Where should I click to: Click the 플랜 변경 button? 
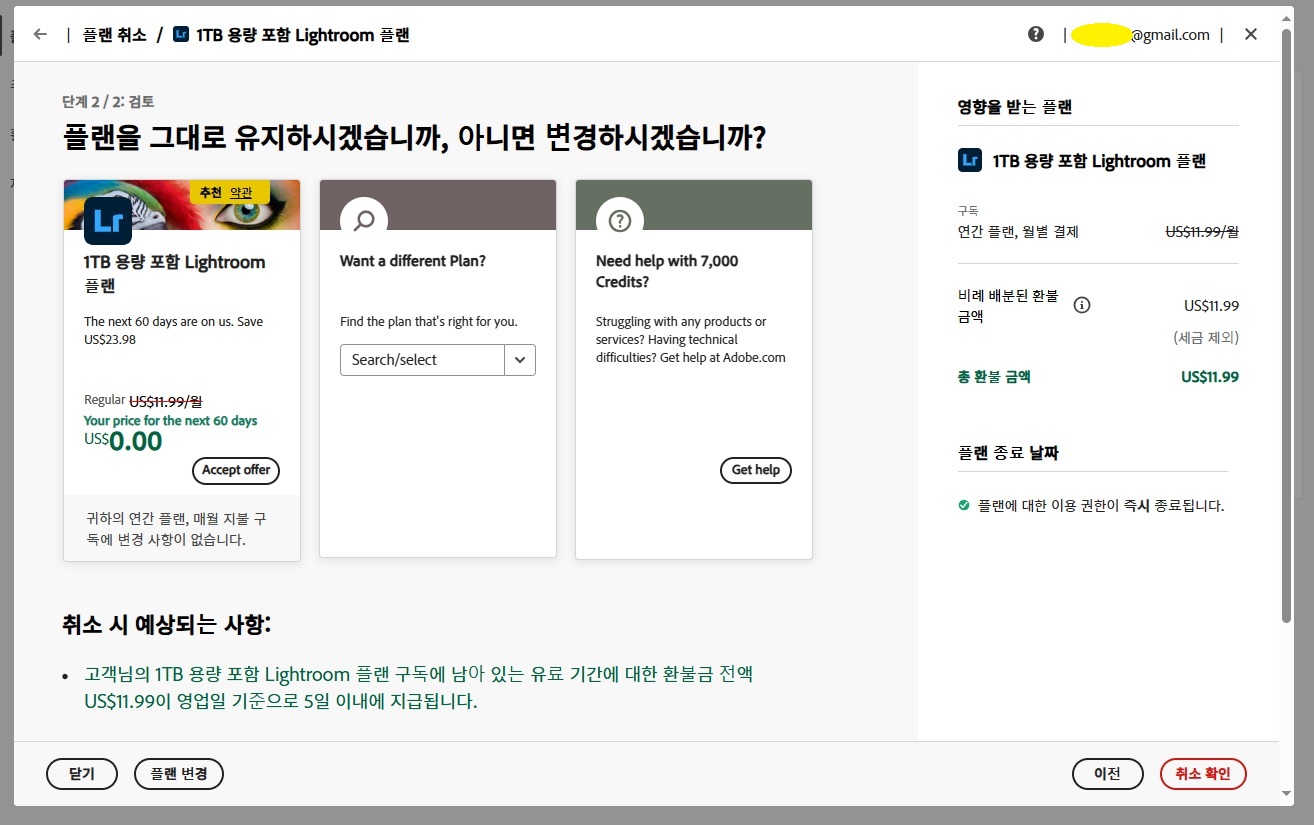click(179, 774)
